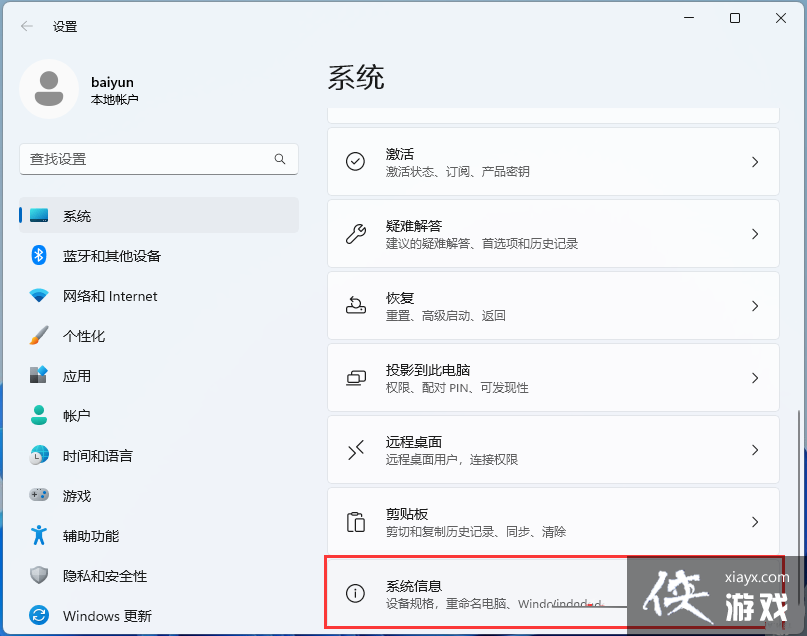
Task: Open the 远程桌面 row via its chevron
Action: [x=754, y=449]
